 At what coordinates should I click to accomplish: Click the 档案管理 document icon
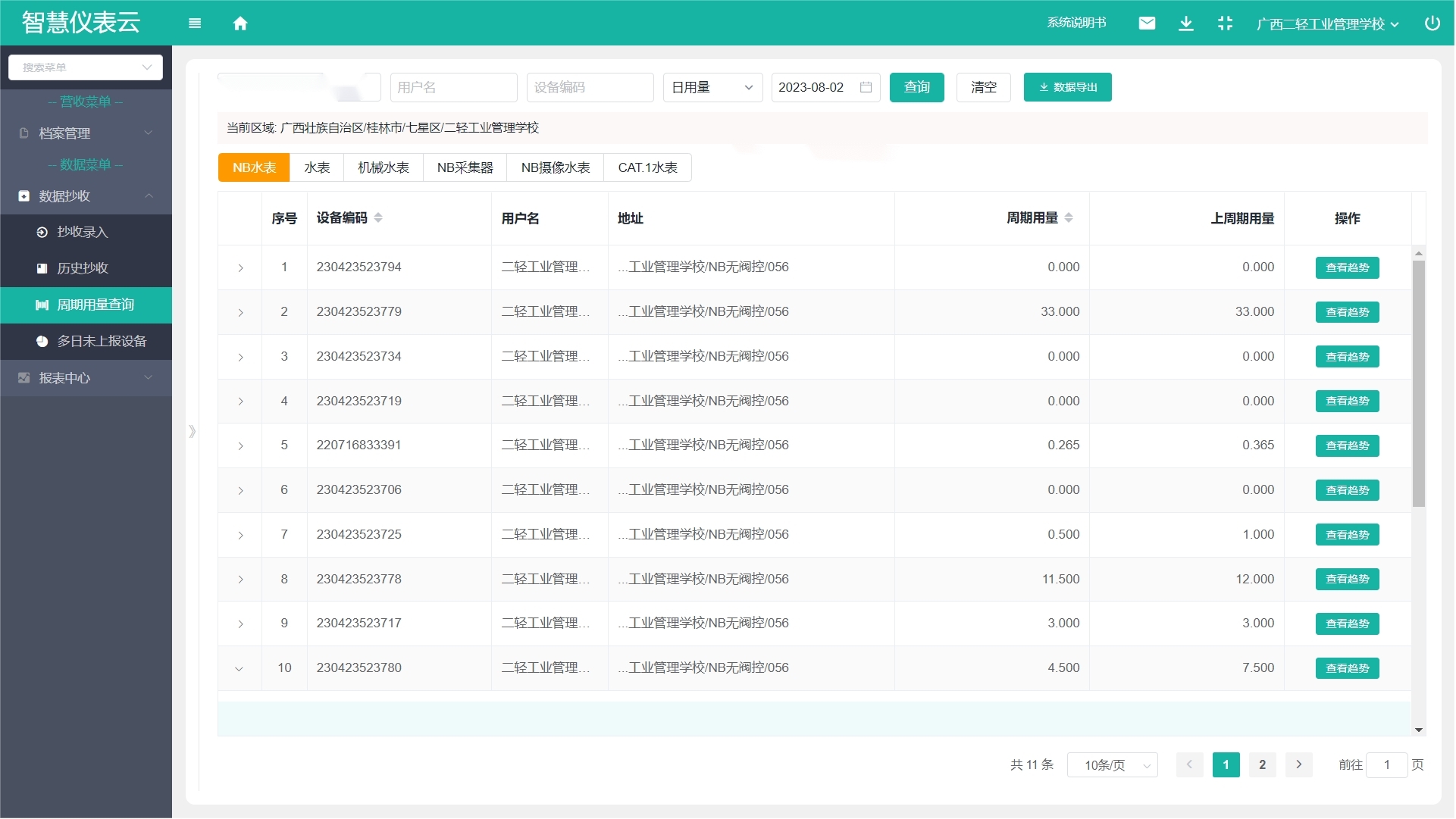click(x=23, y=133)
